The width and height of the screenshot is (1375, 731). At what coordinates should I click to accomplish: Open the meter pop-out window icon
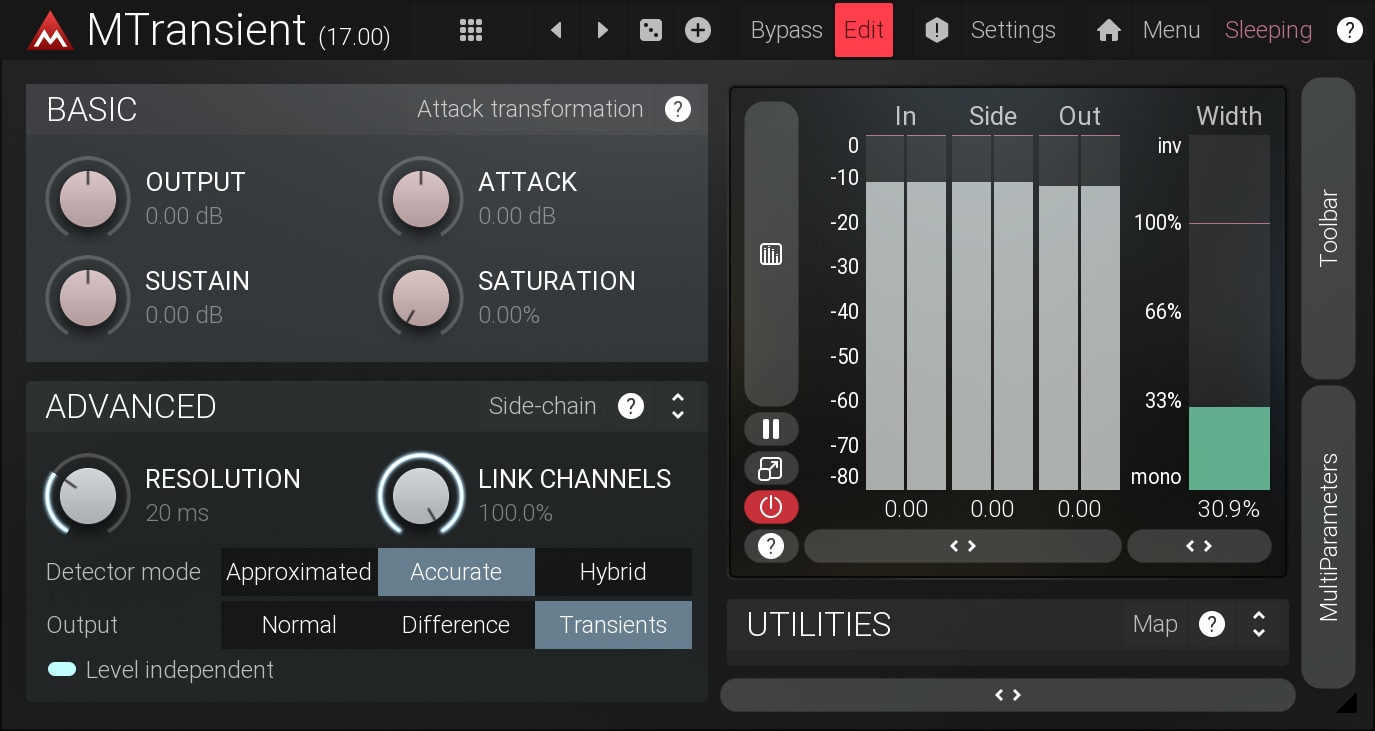[771, 468]
